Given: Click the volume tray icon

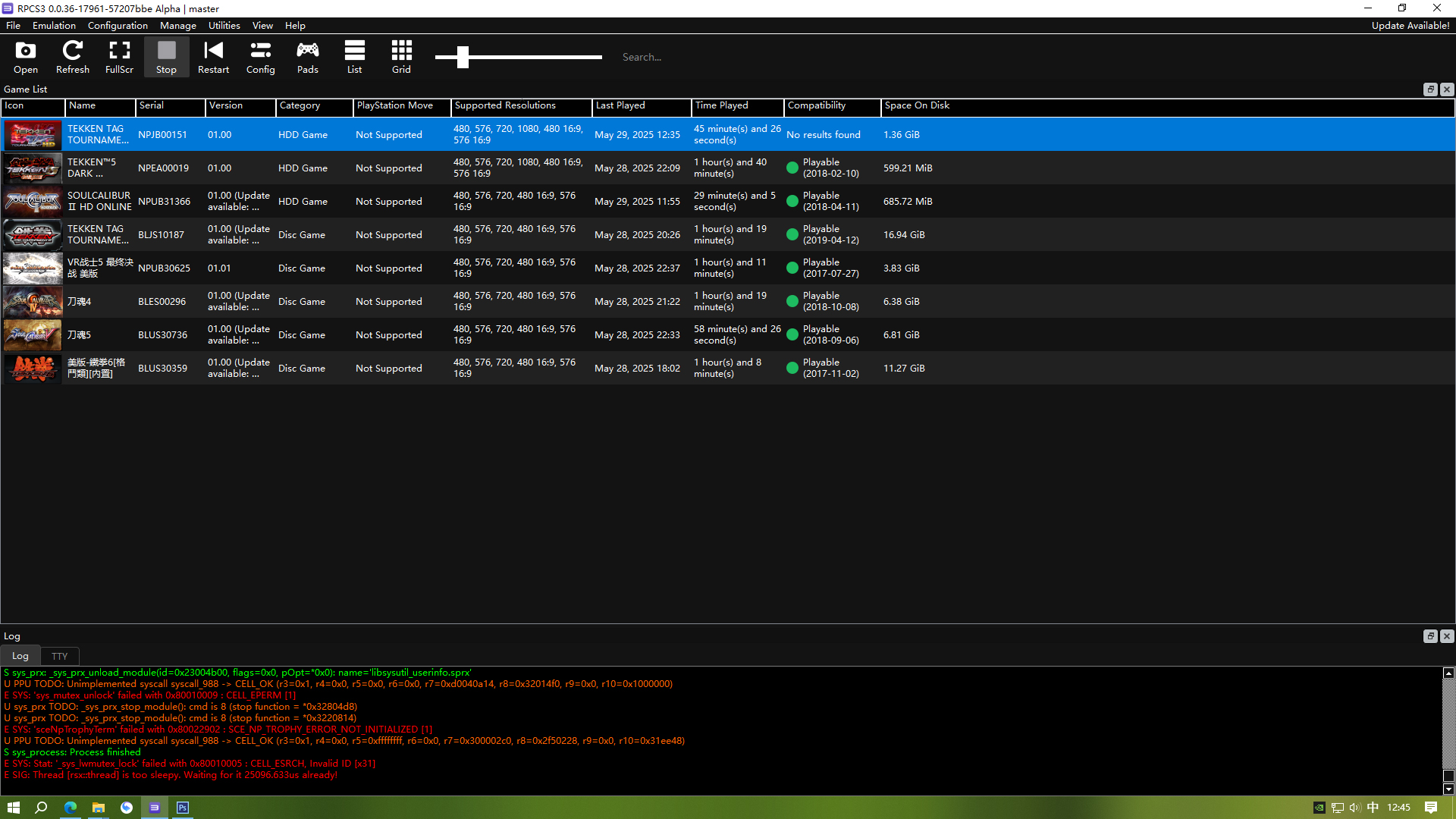Looking at the screenshot, I should tap(1354, 808).
